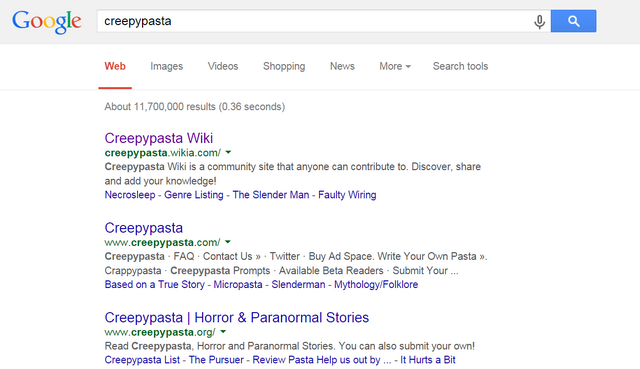This screenshot has width=640, height=369.
Task: Expand arrow beside creepypasta.wikia.com URL
Action: point(229,152)
